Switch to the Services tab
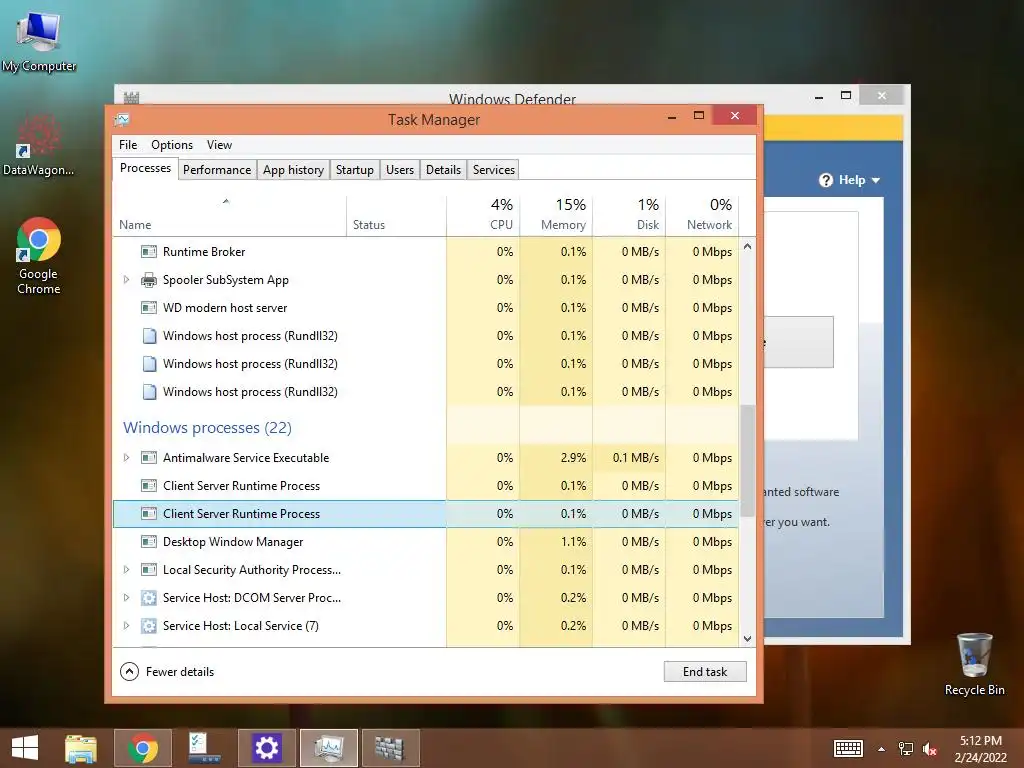 click(x=494, y=170)
